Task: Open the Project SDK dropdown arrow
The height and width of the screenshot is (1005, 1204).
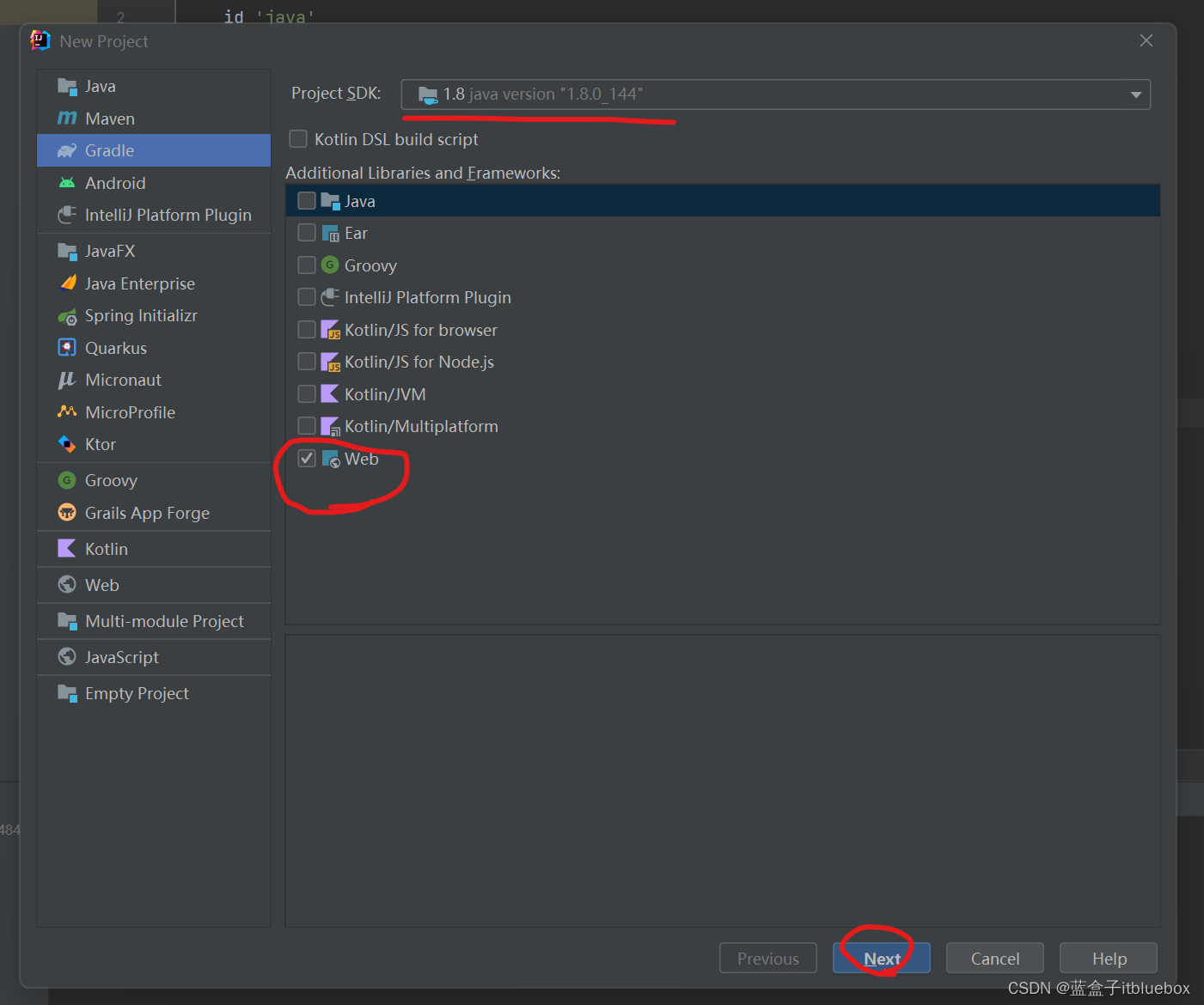Action: (1136, 94)
